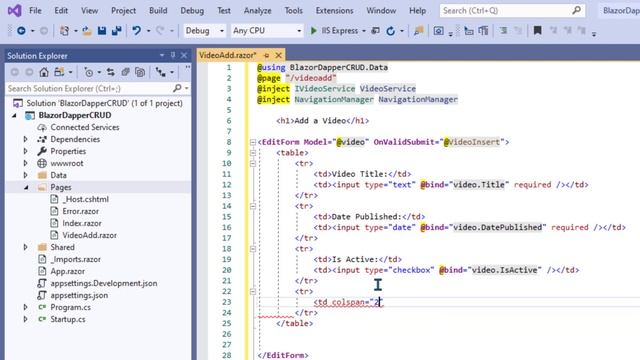Click the Visual Studio logo icon

15,10
